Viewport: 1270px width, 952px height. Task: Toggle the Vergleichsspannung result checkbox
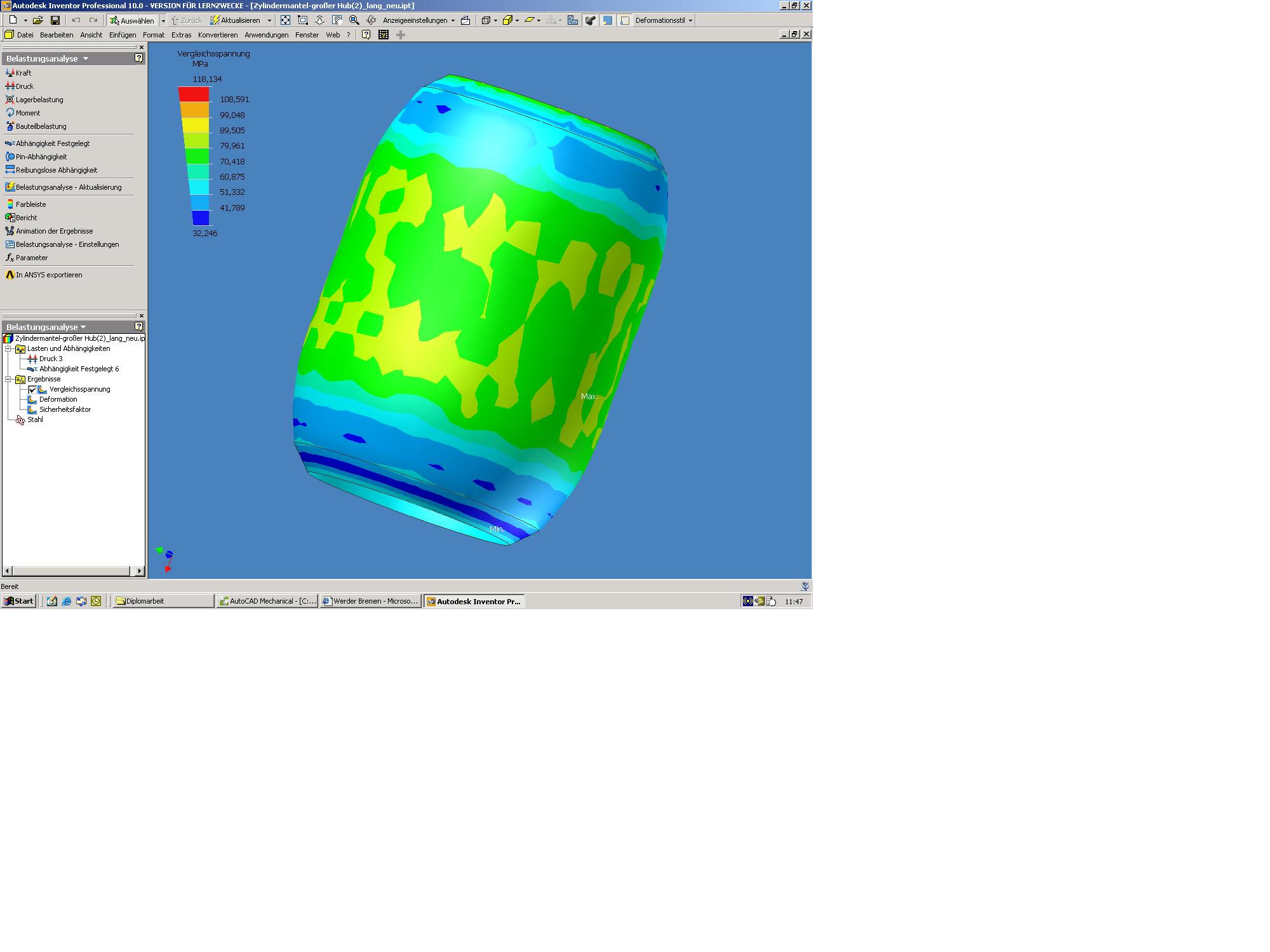click(x=32, y=390)
